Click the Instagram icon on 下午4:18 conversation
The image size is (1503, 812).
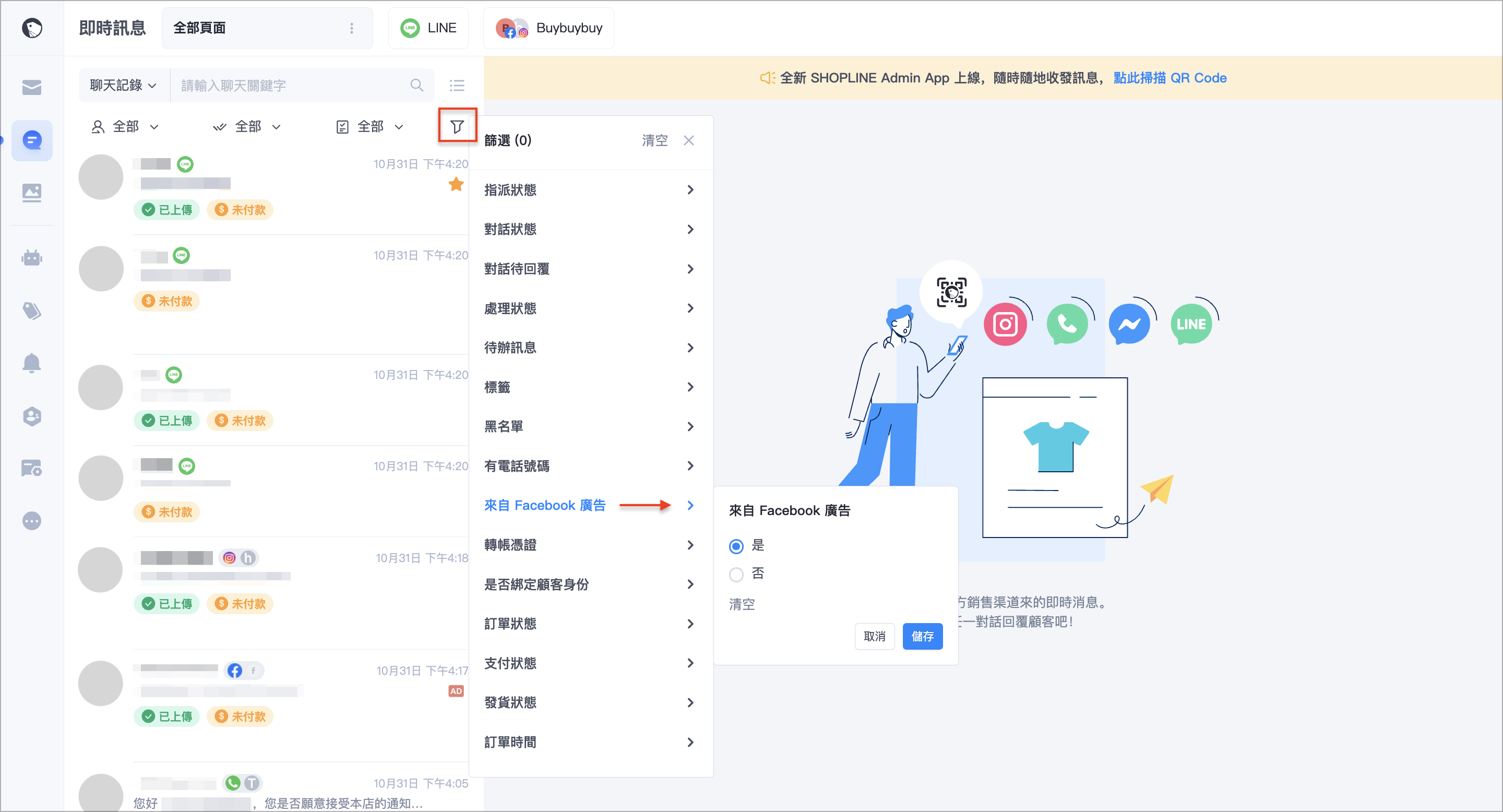point(229,558)
